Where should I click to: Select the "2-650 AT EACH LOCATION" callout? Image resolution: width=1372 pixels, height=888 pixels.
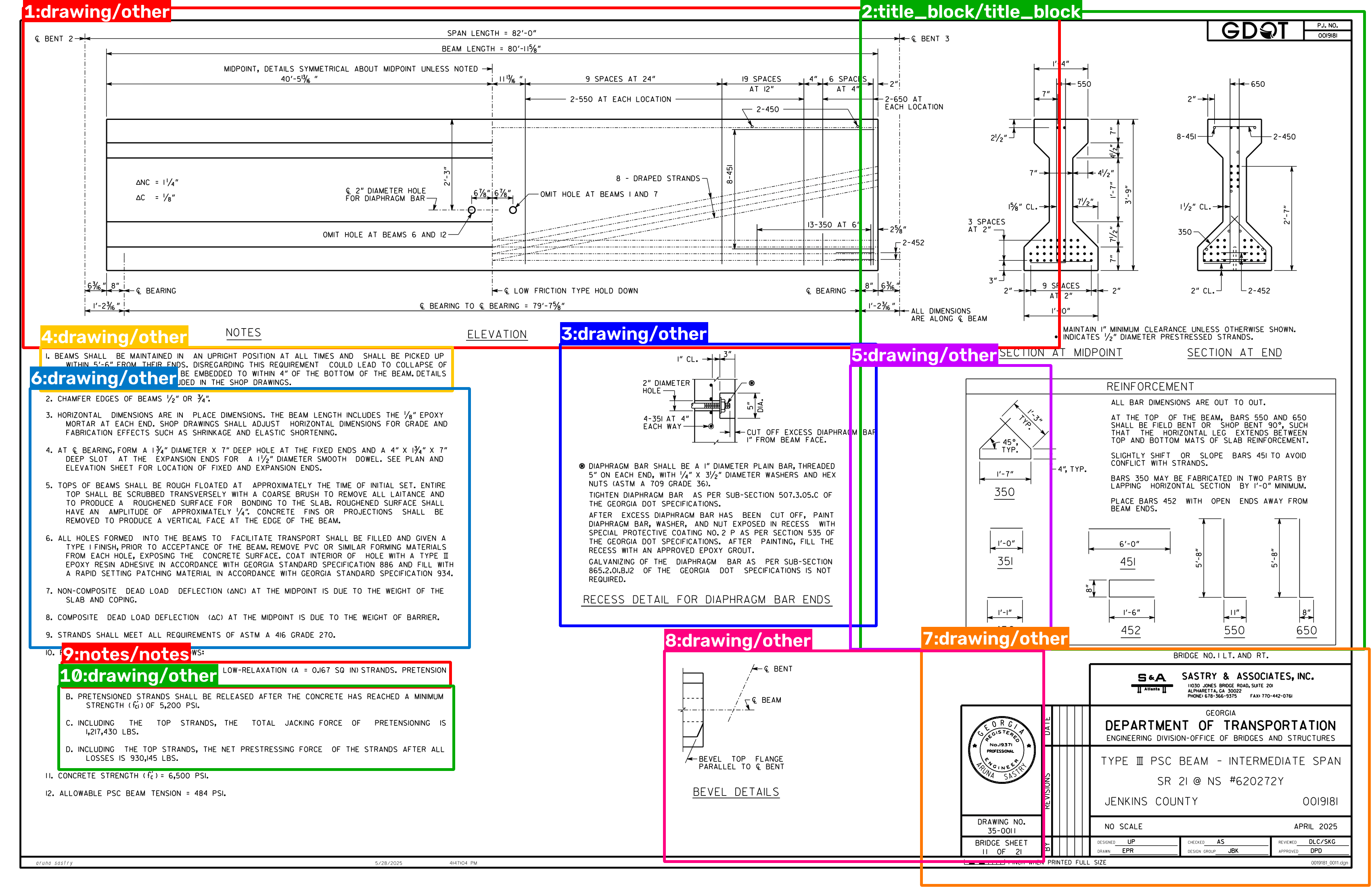[x=914, y=103]
